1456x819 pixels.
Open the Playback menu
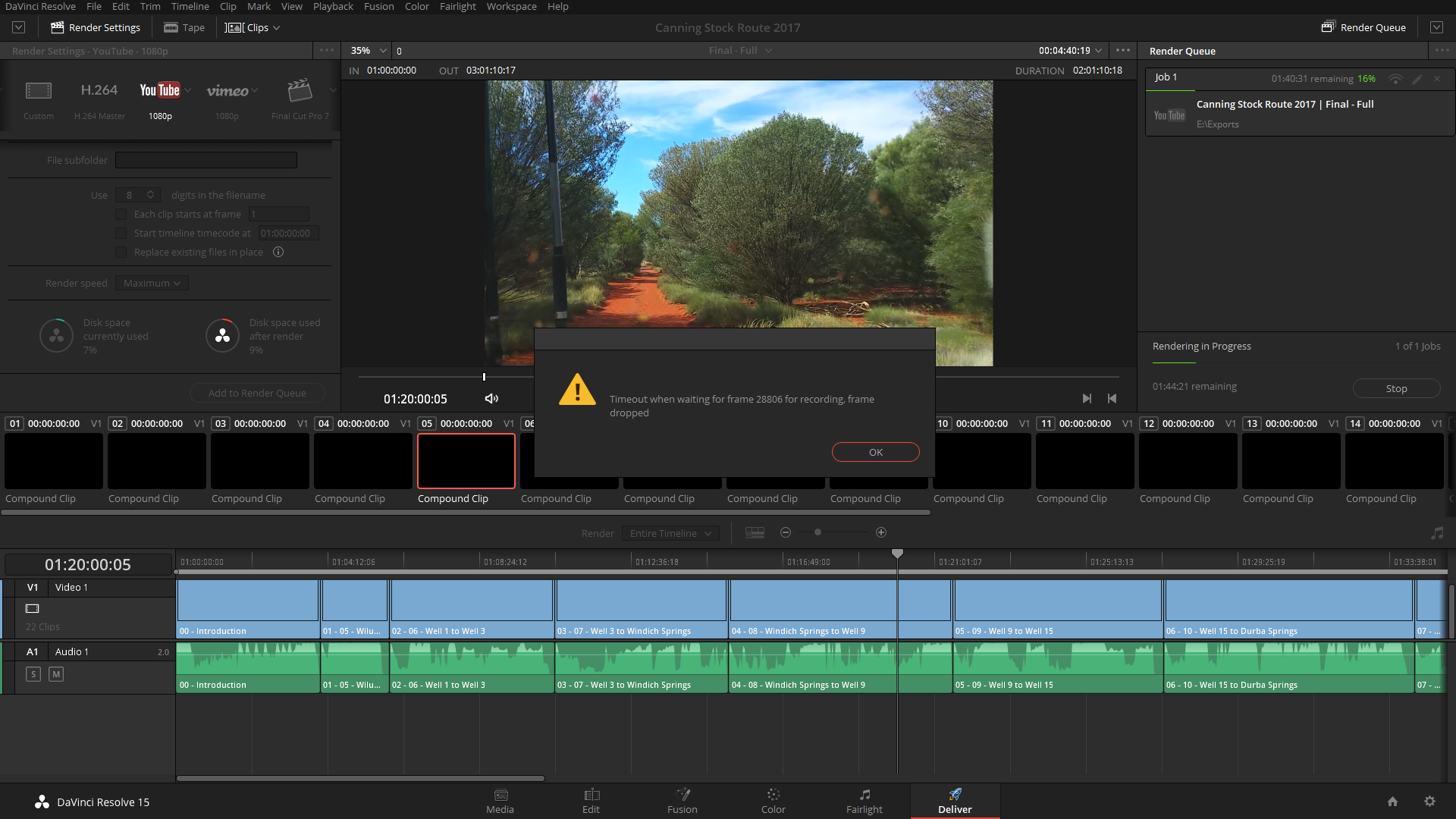pos(333,6)
